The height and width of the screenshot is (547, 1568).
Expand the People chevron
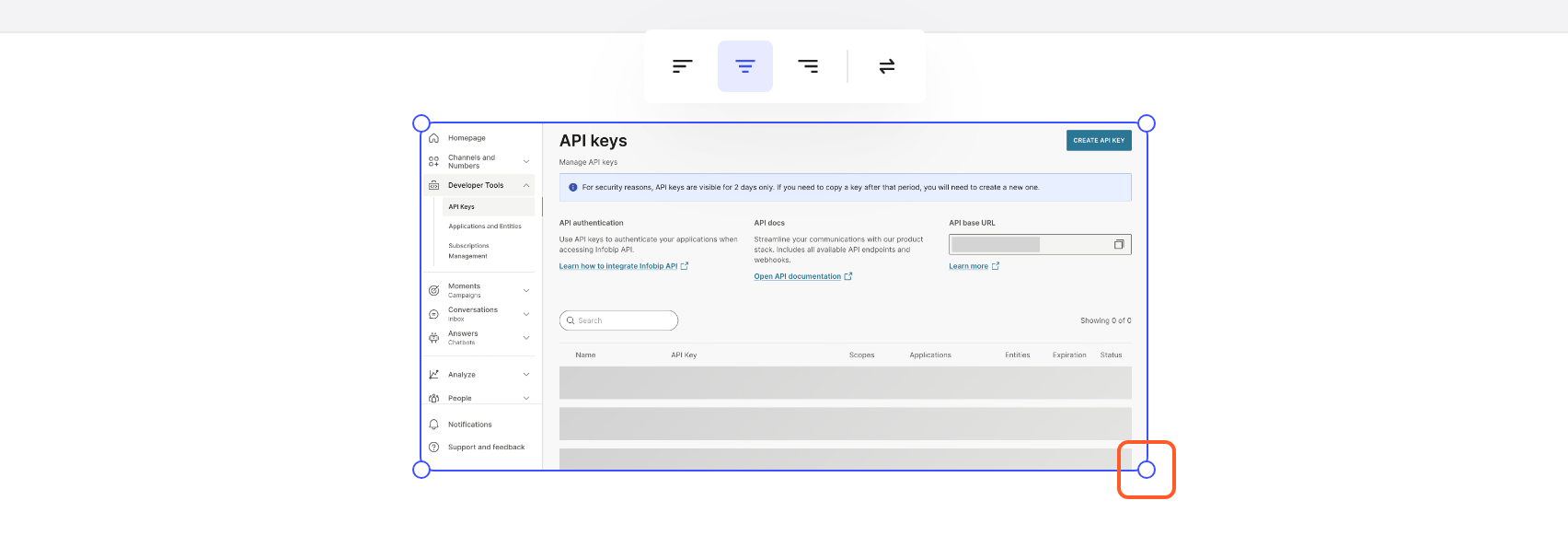[526, 399]
